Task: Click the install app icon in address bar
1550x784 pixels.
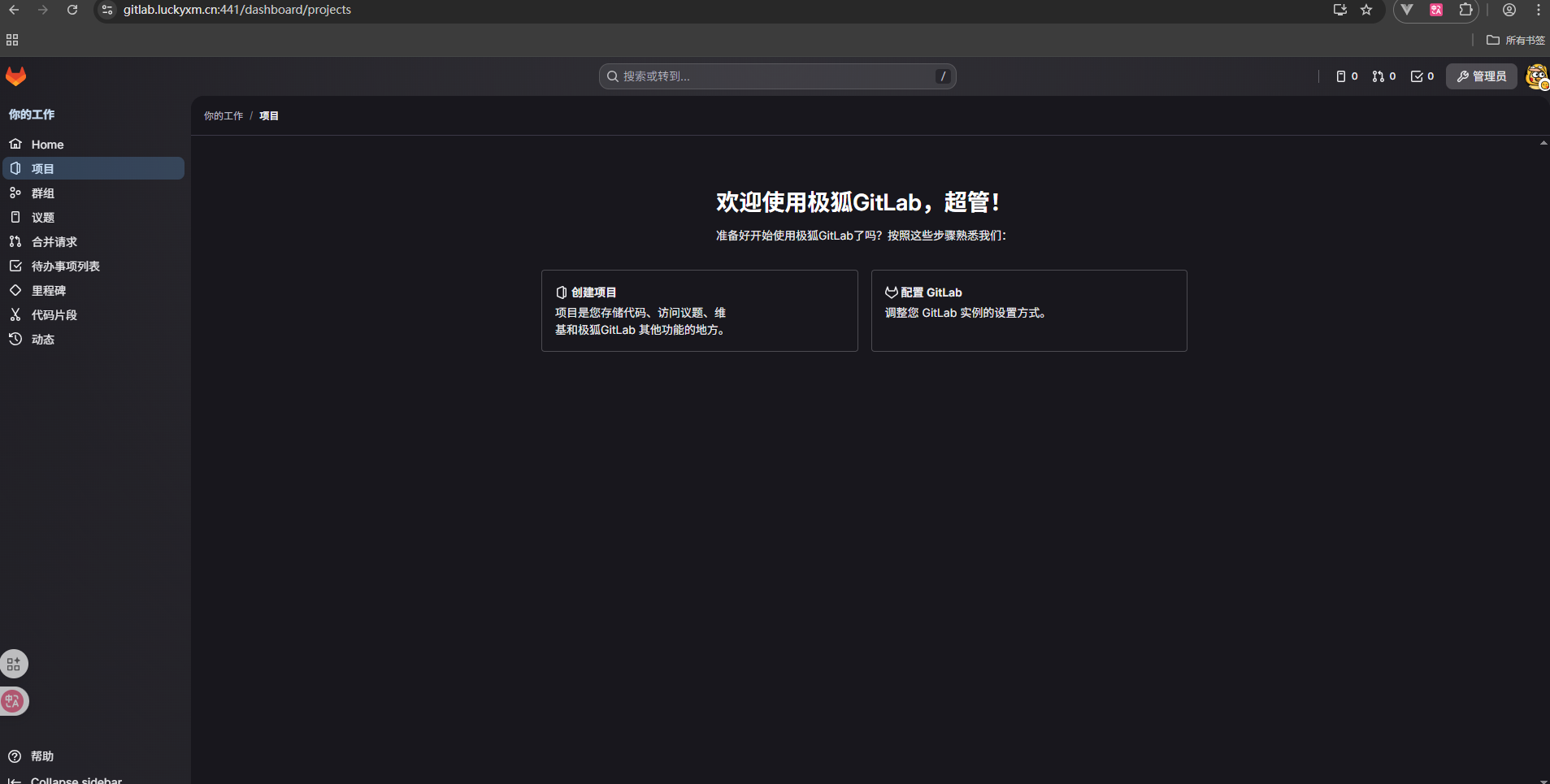Action: (1340, 10)
